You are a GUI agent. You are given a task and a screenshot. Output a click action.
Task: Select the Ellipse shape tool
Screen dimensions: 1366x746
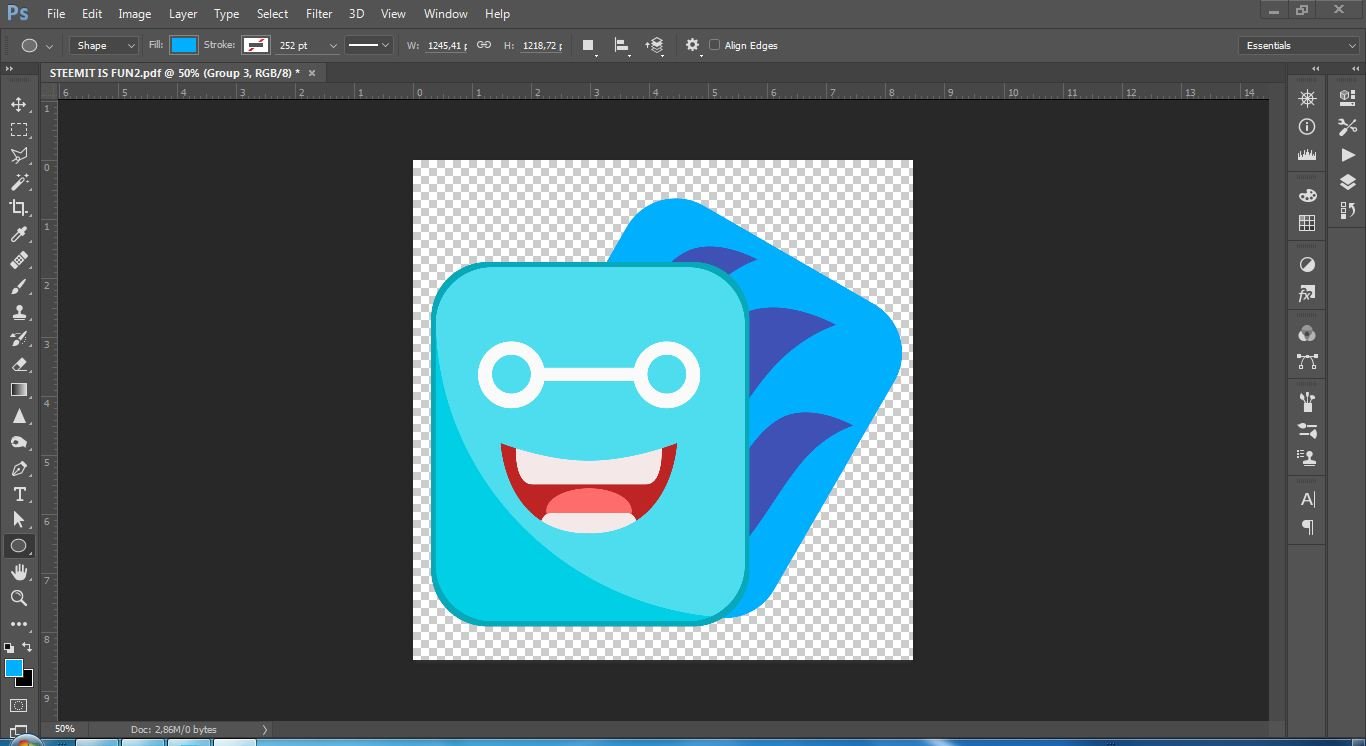pyautogui.click(x=19, y=546)
